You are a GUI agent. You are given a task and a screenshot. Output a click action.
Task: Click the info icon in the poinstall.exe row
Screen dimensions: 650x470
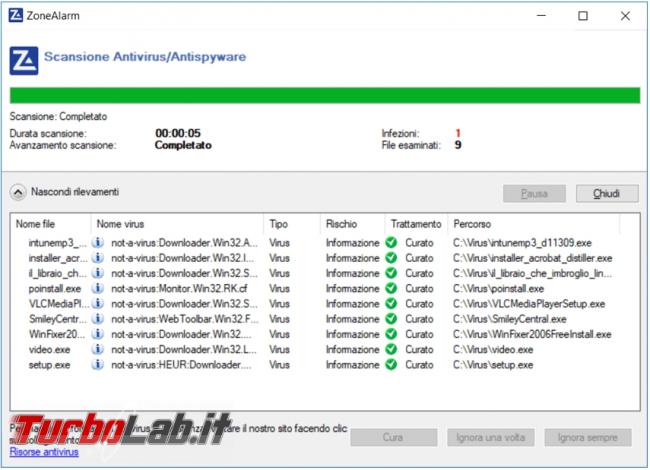pyautogui.click(x=97, y=288)
